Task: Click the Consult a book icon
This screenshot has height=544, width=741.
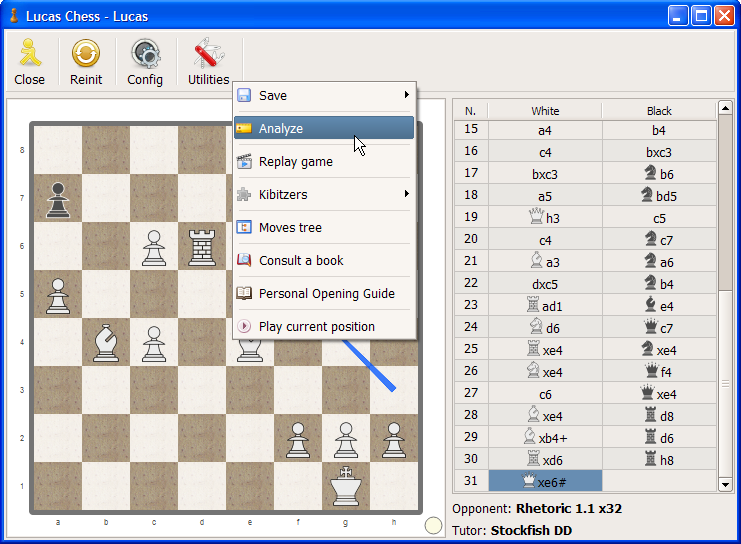Action: tap(244, 260)
